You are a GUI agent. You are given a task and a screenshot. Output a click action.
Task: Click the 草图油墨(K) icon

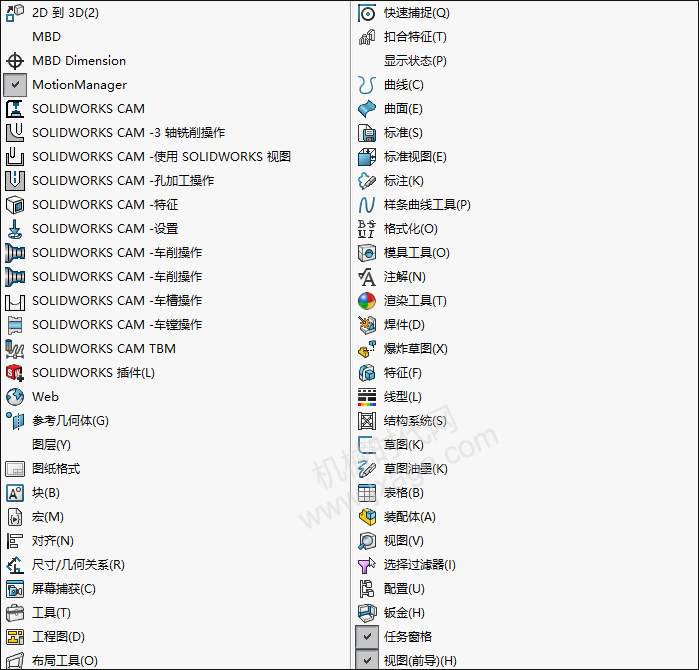tap(367, 469)
